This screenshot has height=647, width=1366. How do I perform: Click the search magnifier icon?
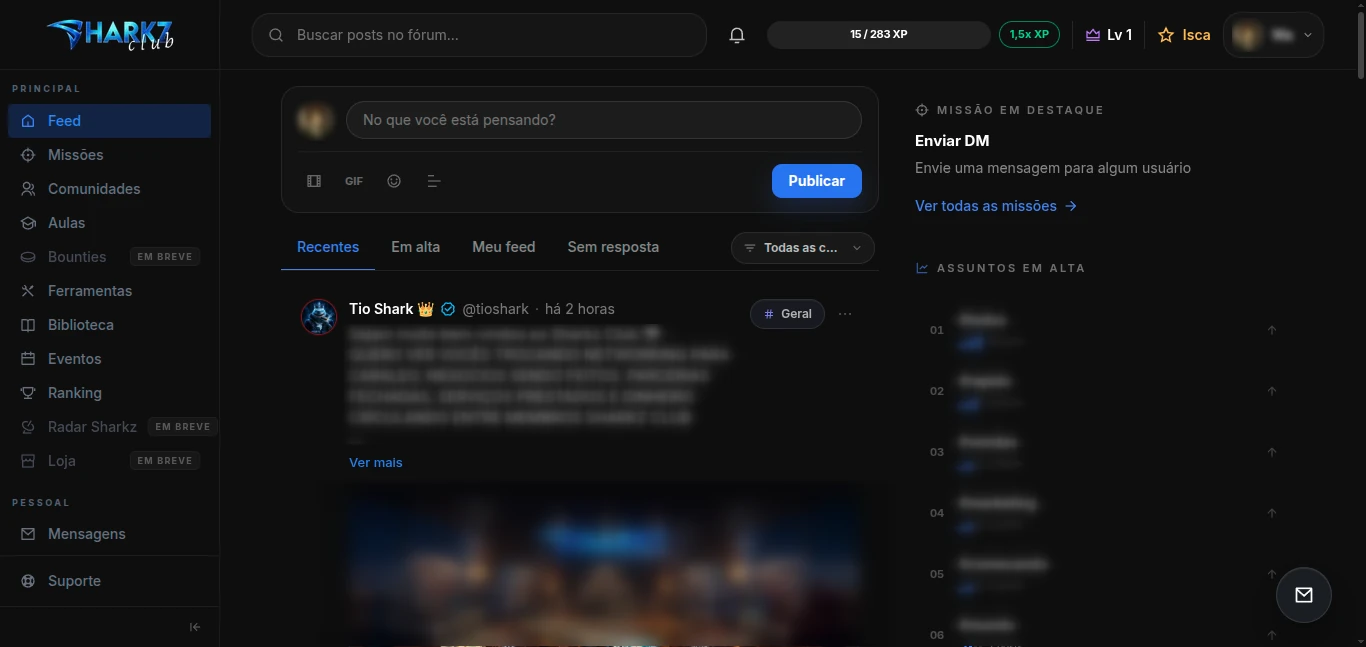[276, 35]
